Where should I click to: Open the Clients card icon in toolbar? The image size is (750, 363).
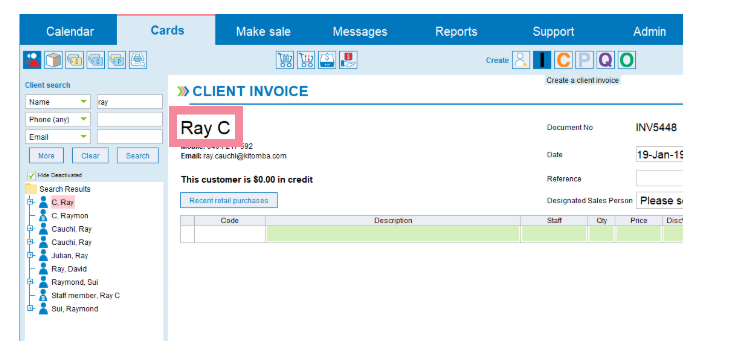pyautogui.click(x=32, y=60)
